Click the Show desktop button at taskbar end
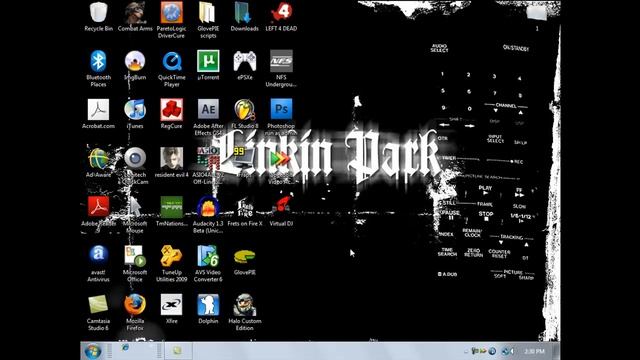The height and width of the screenshot is (360, 640). (x=556, y=351)
